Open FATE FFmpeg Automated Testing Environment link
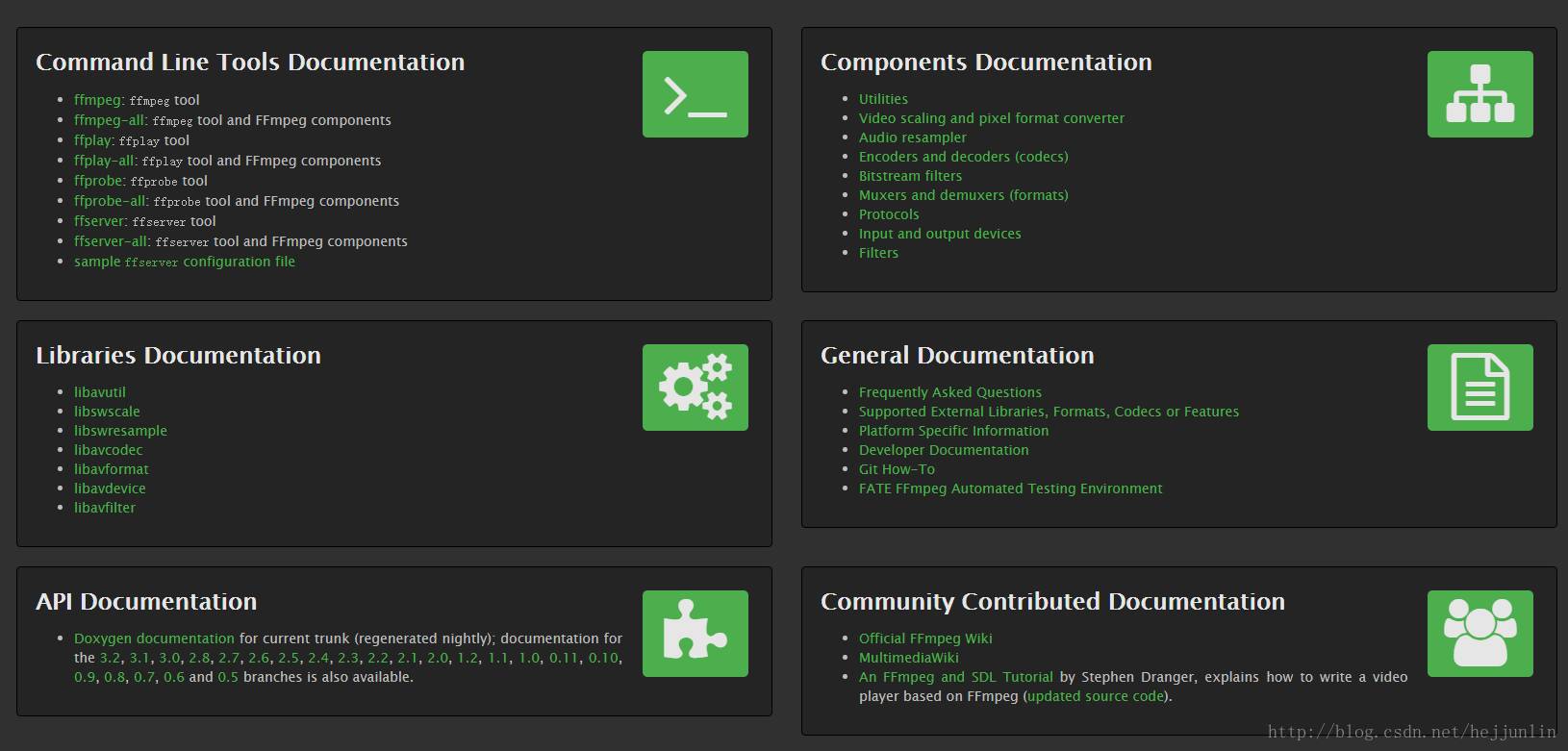 click(x=1010, y=488)
